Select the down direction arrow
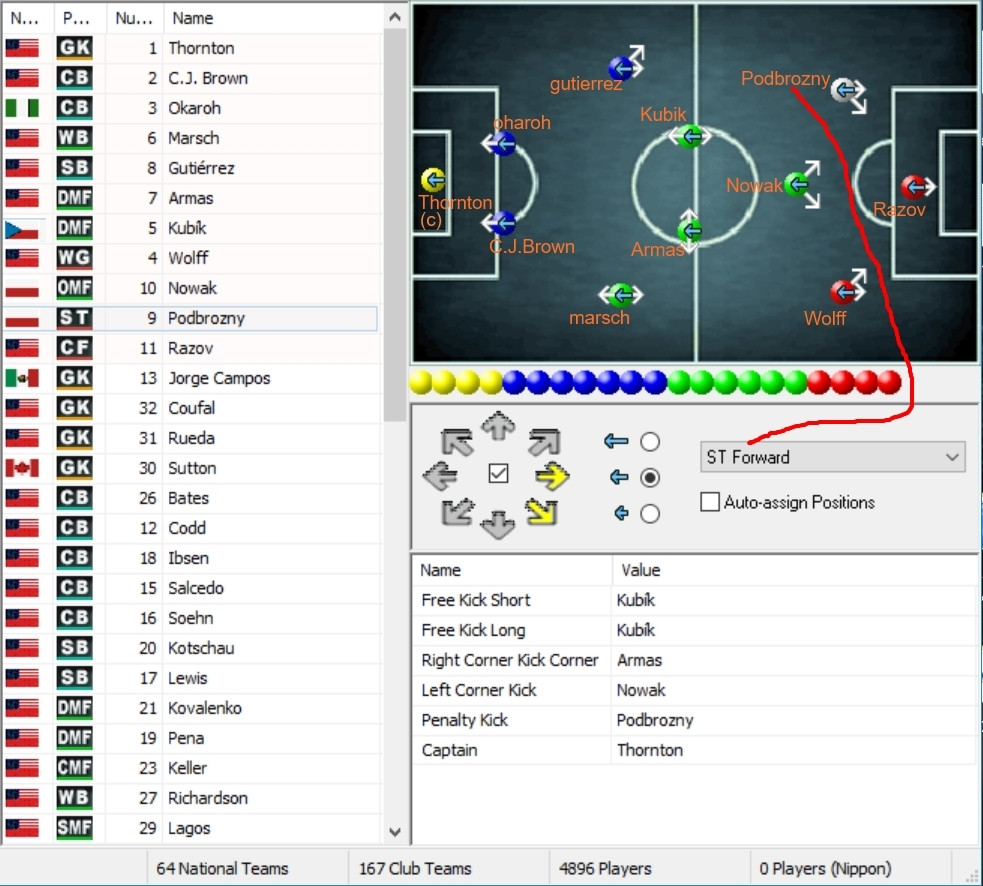The height and width of the screenshot is (886, 983). pos(498,525)
